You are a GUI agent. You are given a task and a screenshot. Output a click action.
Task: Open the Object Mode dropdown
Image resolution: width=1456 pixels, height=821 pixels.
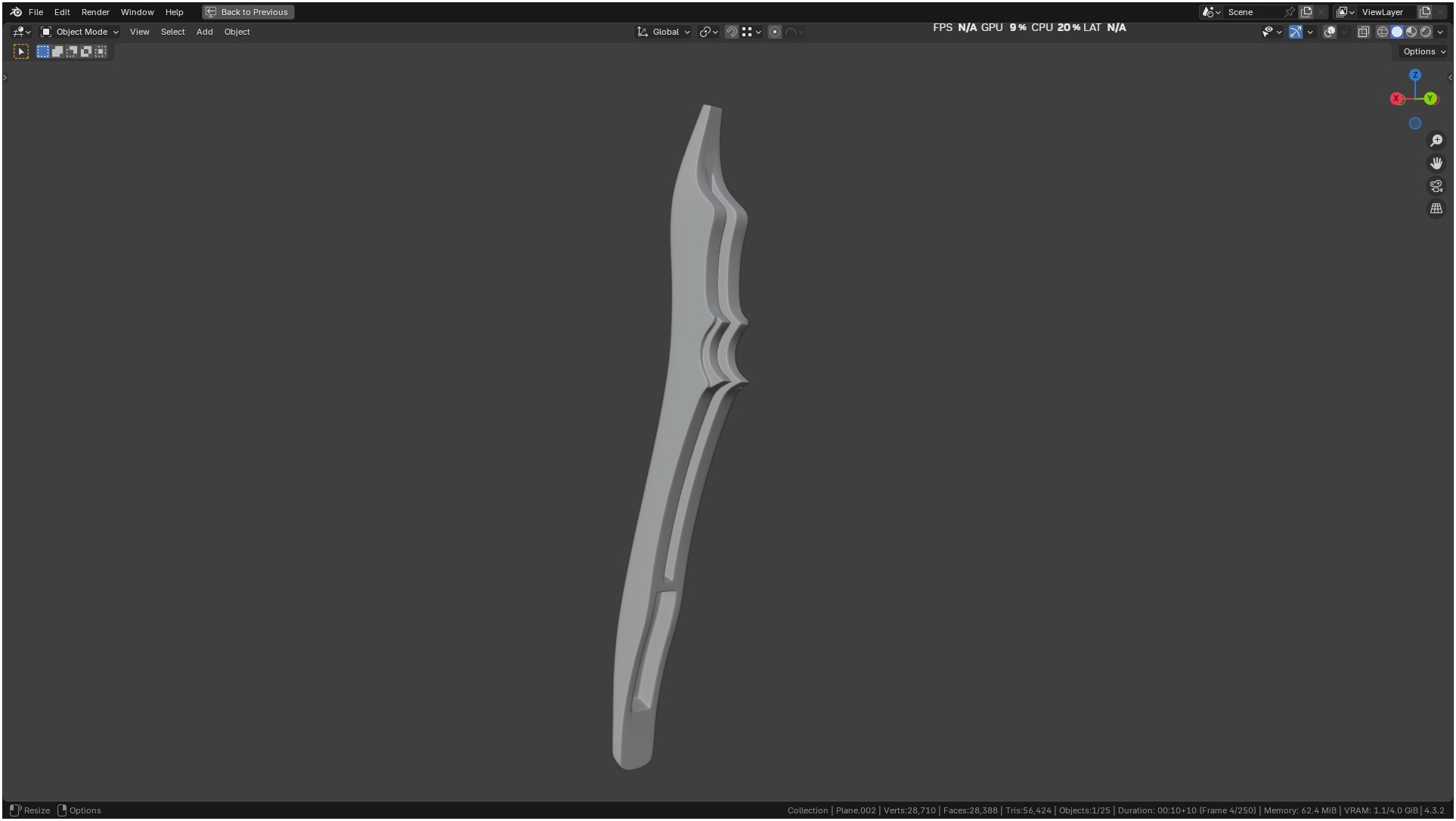pyautogui.click(x=79, y=32)
